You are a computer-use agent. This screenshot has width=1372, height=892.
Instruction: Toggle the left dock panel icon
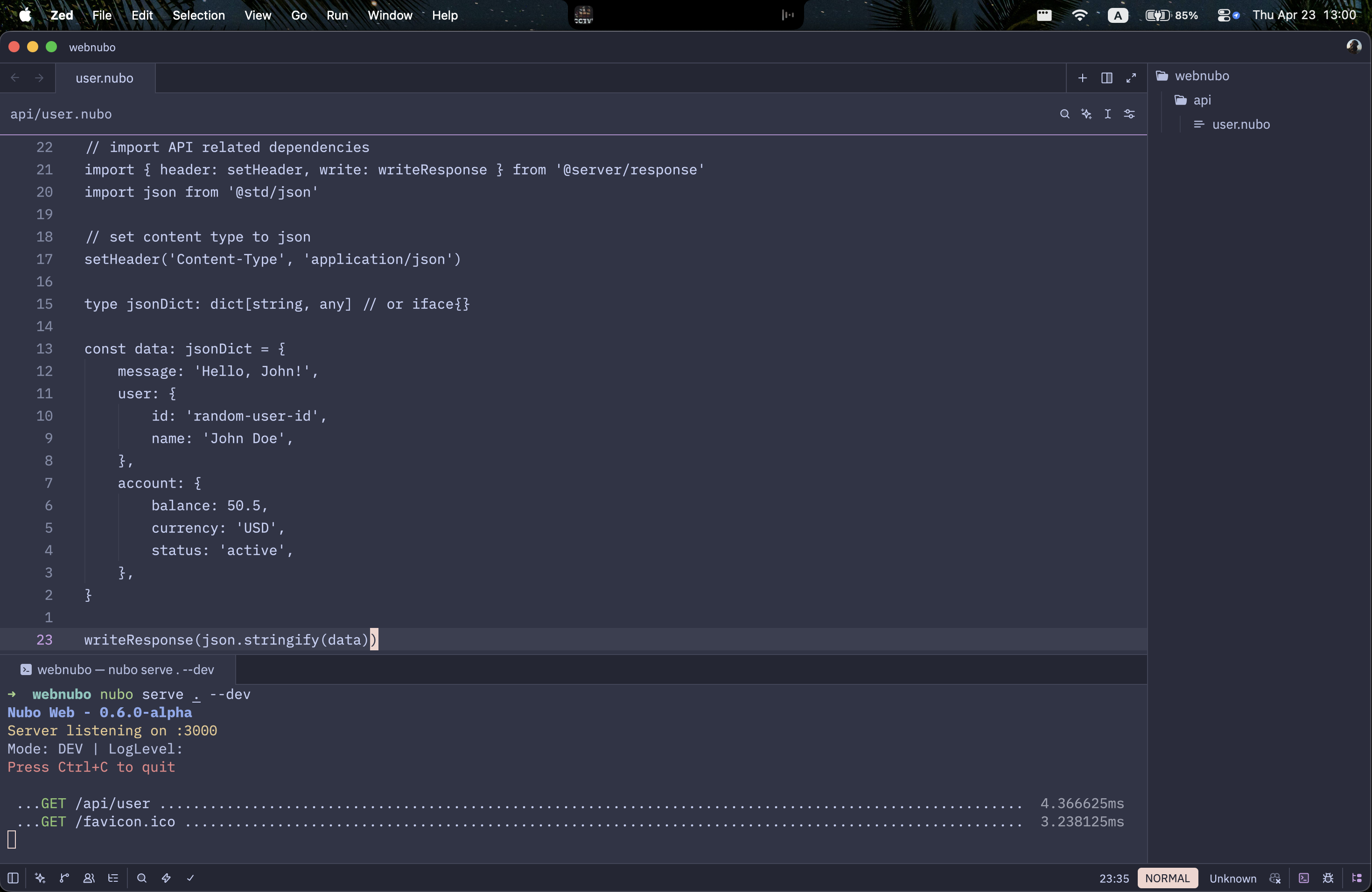13,878
